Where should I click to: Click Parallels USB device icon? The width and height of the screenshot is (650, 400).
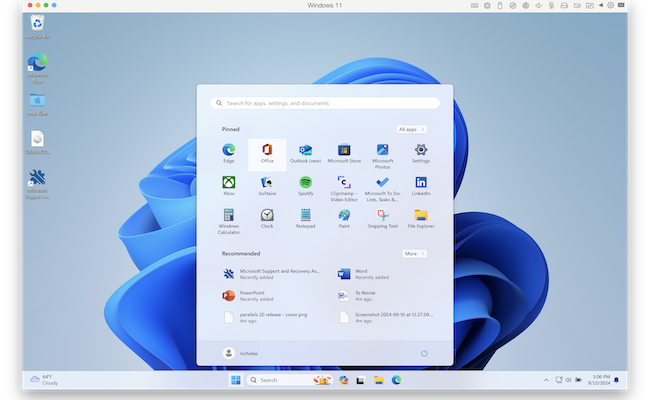coord(500,5)
